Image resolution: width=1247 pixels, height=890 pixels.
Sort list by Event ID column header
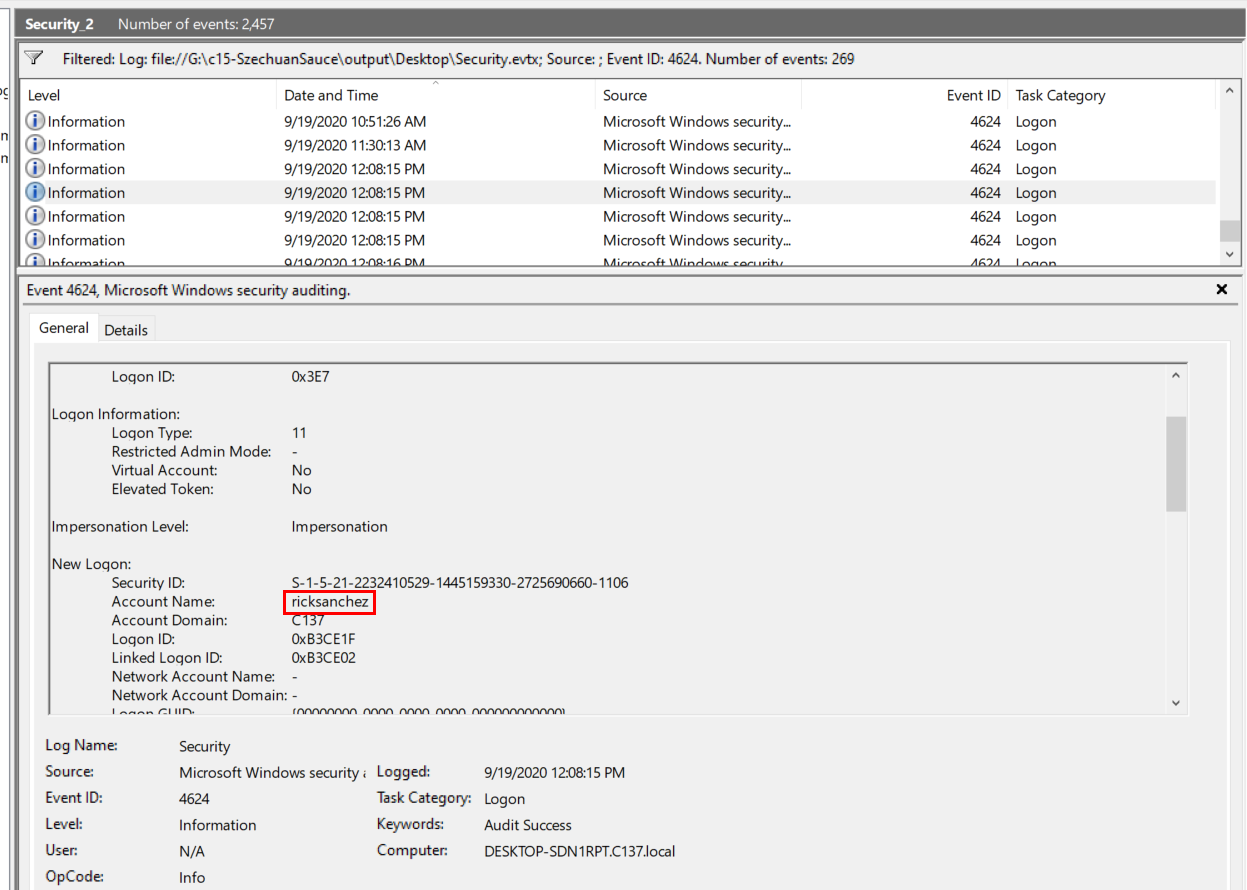973,96
